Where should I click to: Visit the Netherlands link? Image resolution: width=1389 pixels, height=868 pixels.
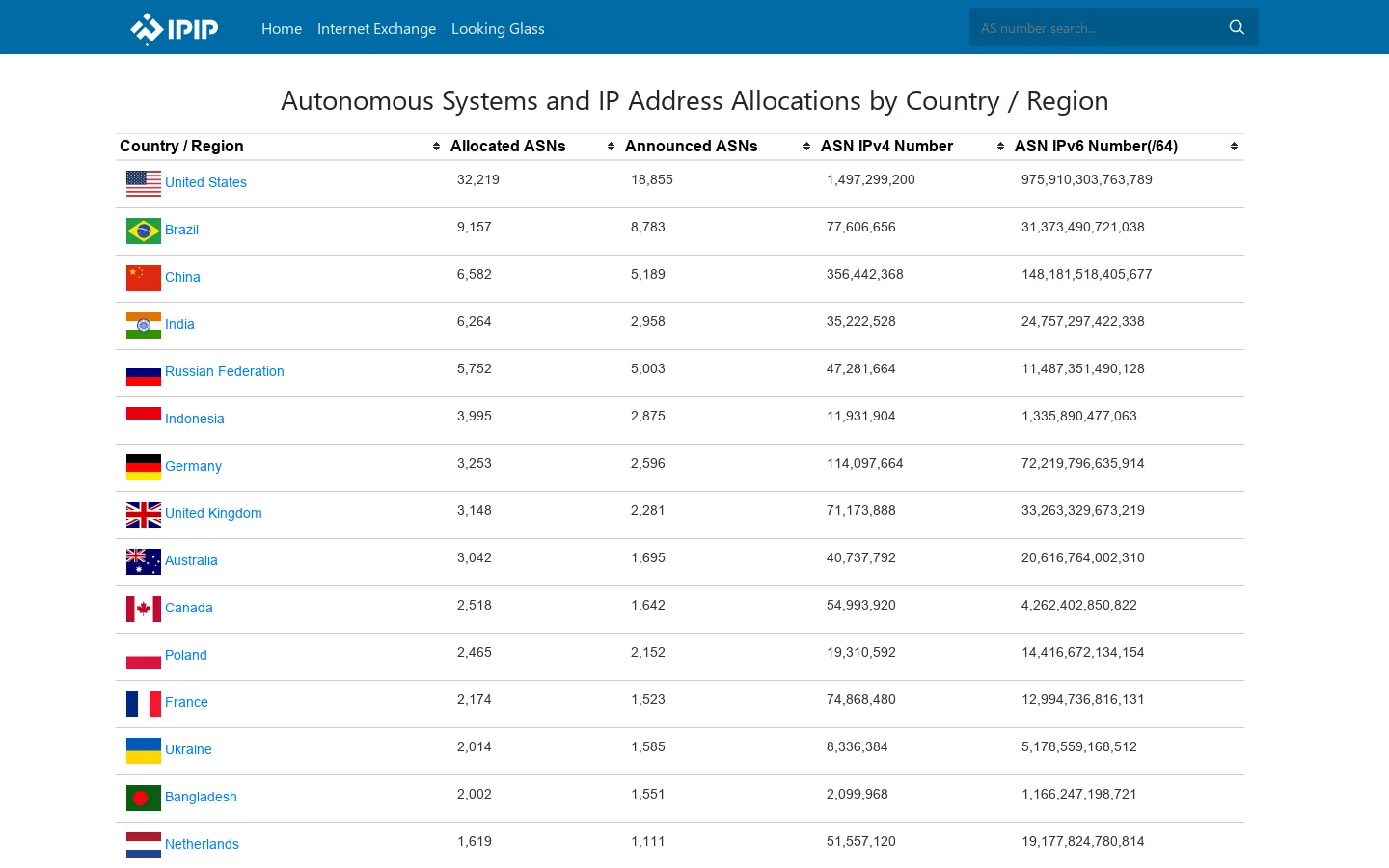click(202, 844)
